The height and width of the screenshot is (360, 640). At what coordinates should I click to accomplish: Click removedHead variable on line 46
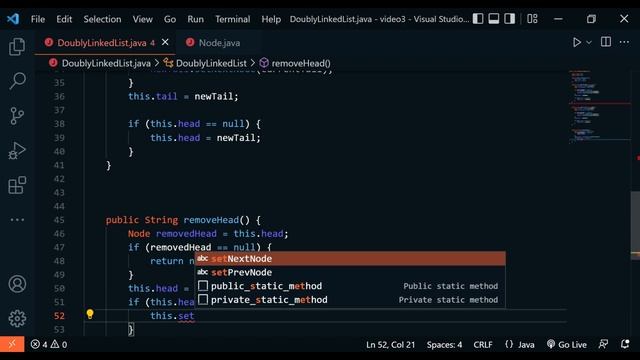(186, 233)
